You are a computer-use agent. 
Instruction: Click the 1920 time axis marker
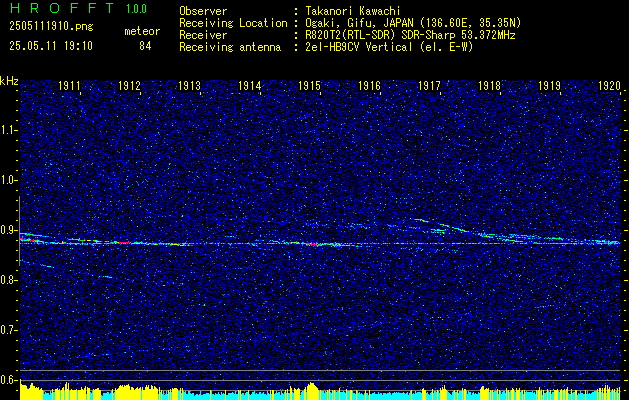(609, 85)
